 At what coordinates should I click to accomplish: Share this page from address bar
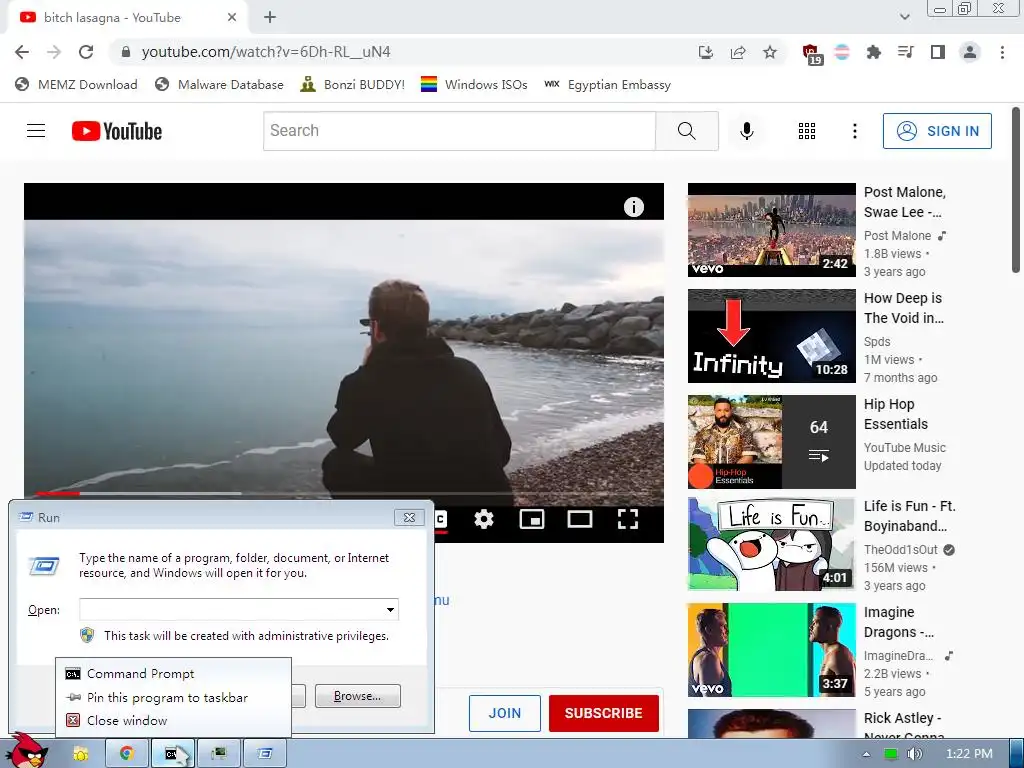[x=738, y=52]
